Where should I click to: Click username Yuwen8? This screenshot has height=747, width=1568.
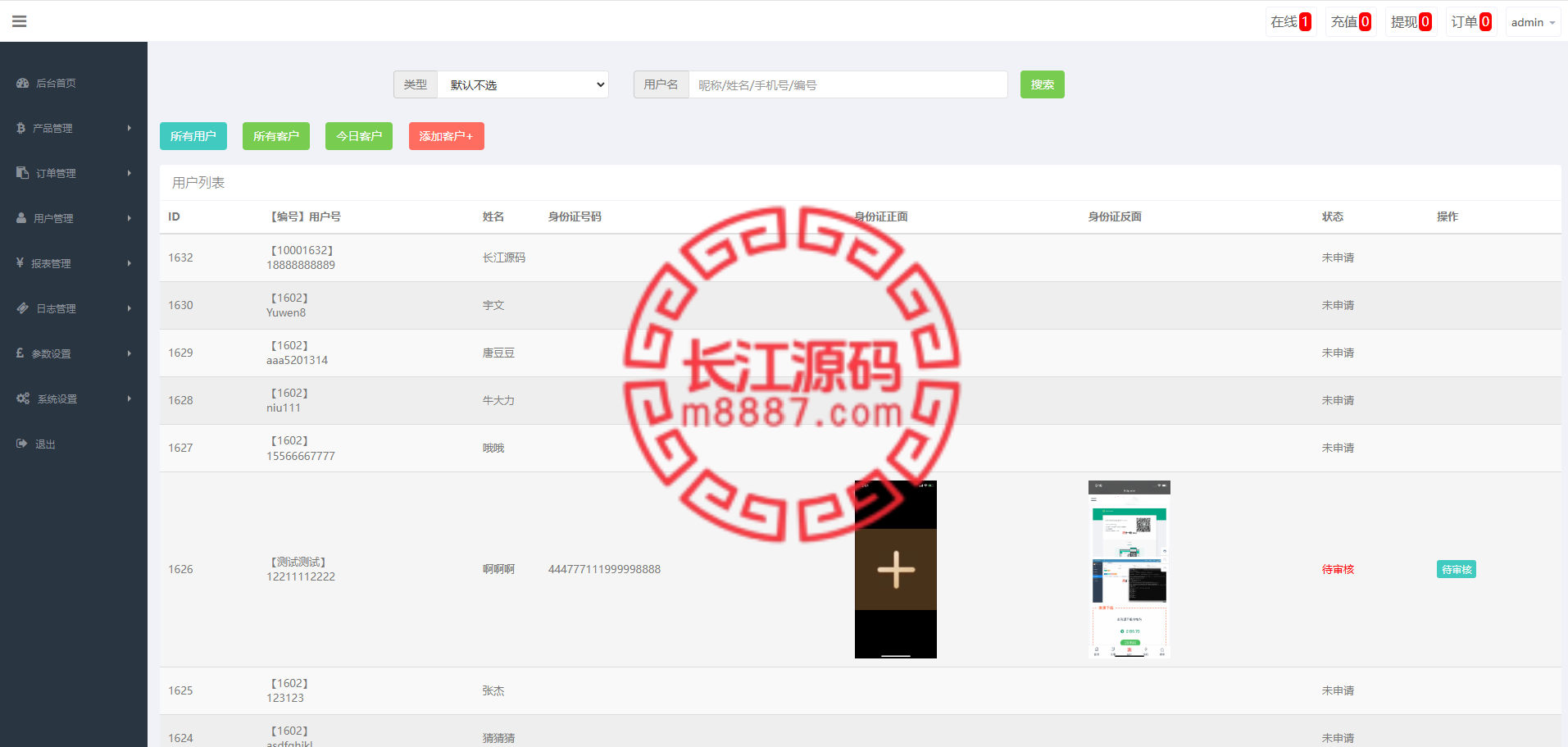pyautogui.click(x=286, y=312)
